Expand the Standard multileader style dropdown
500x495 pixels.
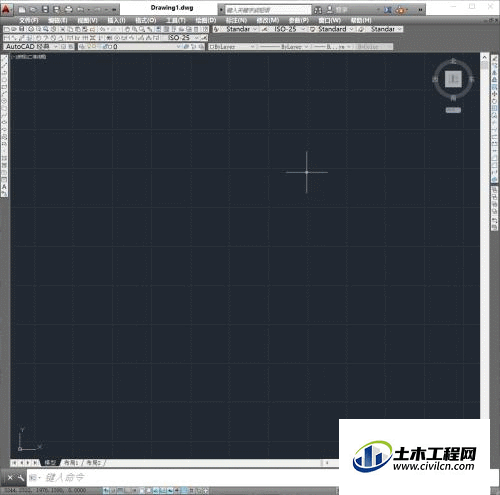[x=399, y=29]
